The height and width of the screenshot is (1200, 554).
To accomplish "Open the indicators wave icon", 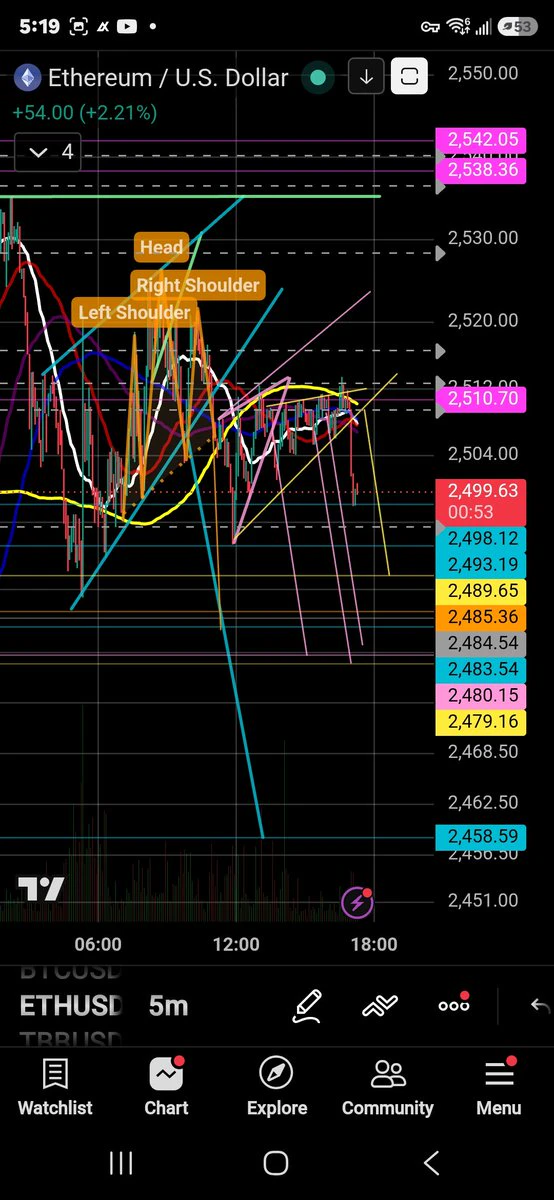I will 381,1005.
